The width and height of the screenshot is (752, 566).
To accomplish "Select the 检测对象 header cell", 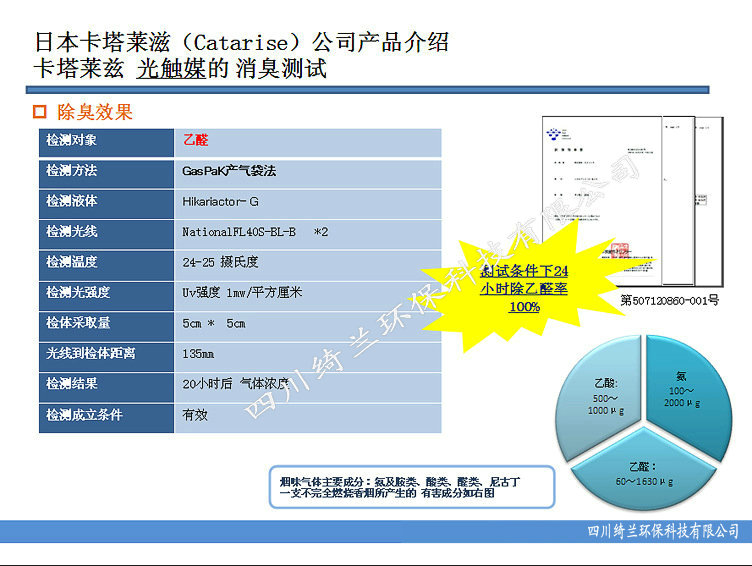I will coord(107,141).
